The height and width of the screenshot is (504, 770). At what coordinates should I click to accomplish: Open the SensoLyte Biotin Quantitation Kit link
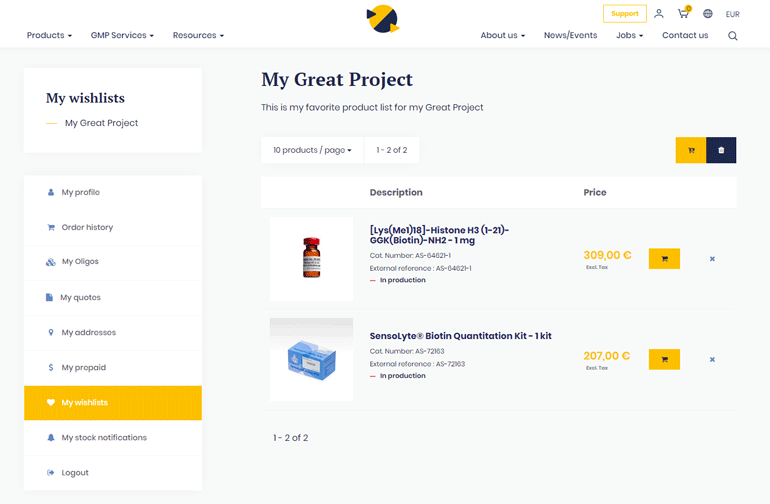tap(460, 336)
